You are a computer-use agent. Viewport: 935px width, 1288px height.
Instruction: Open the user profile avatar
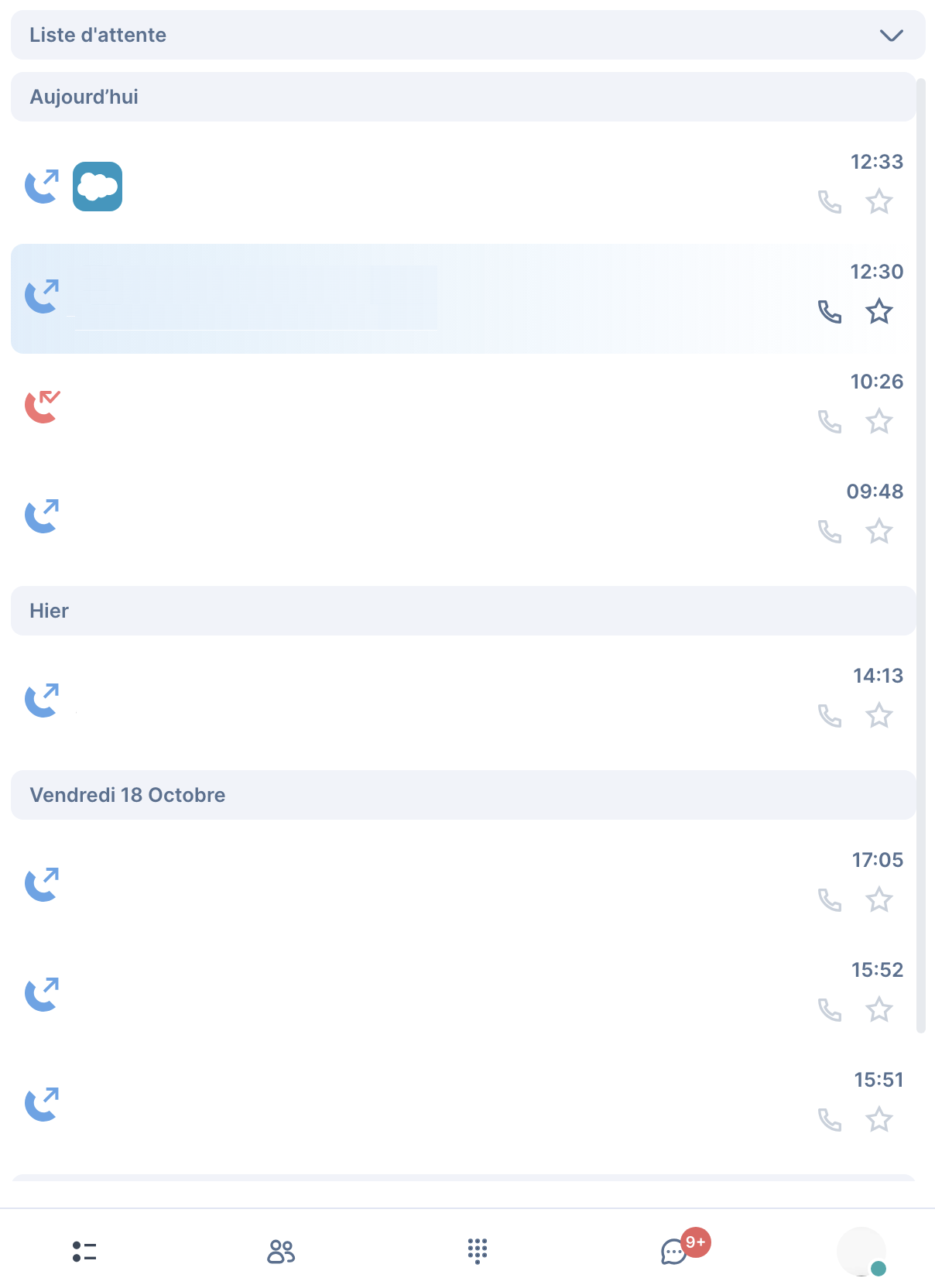[861, 1252]
